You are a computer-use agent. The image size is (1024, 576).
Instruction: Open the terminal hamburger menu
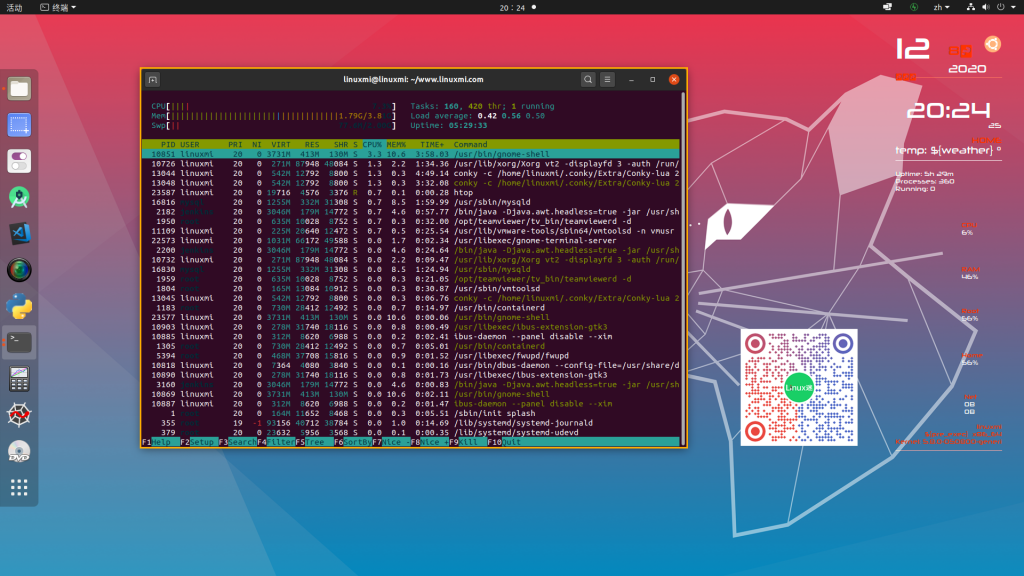[607, 80]
